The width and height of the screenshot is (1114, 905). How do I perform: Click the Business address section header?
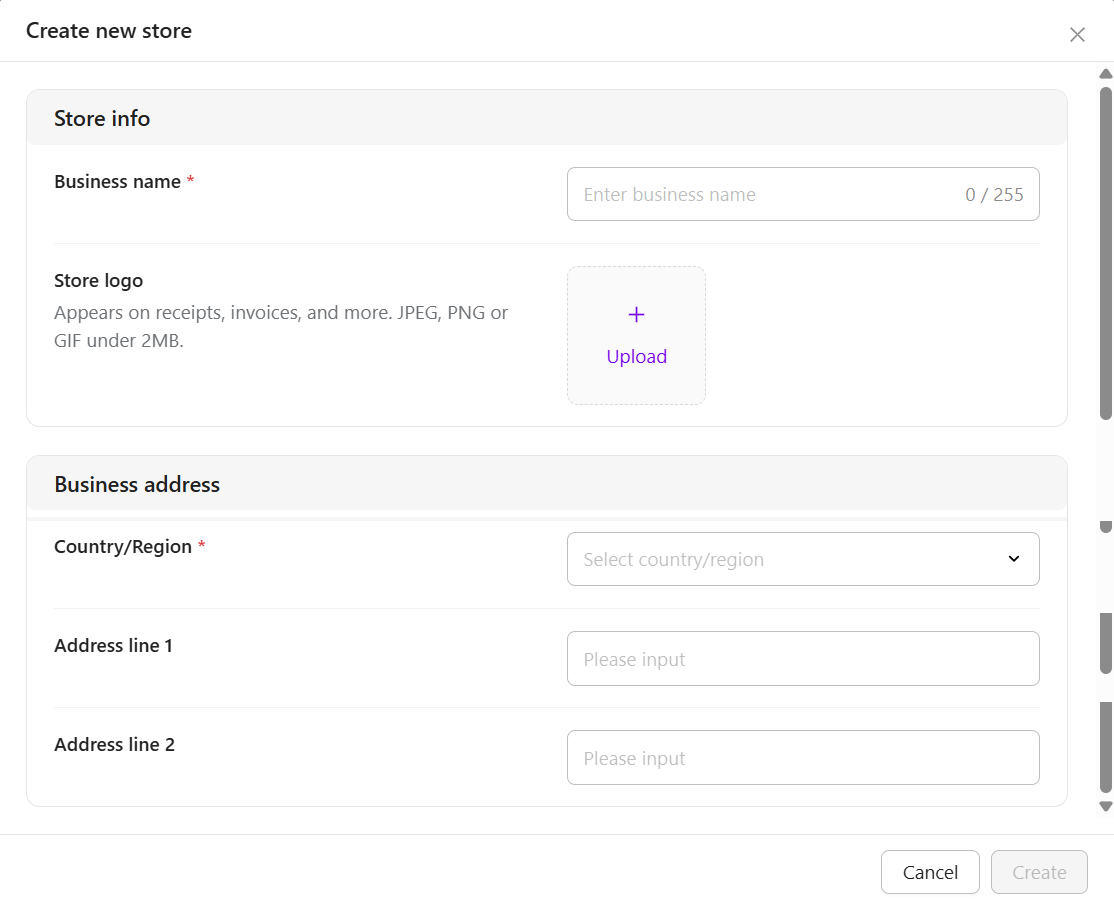[137, 484]
